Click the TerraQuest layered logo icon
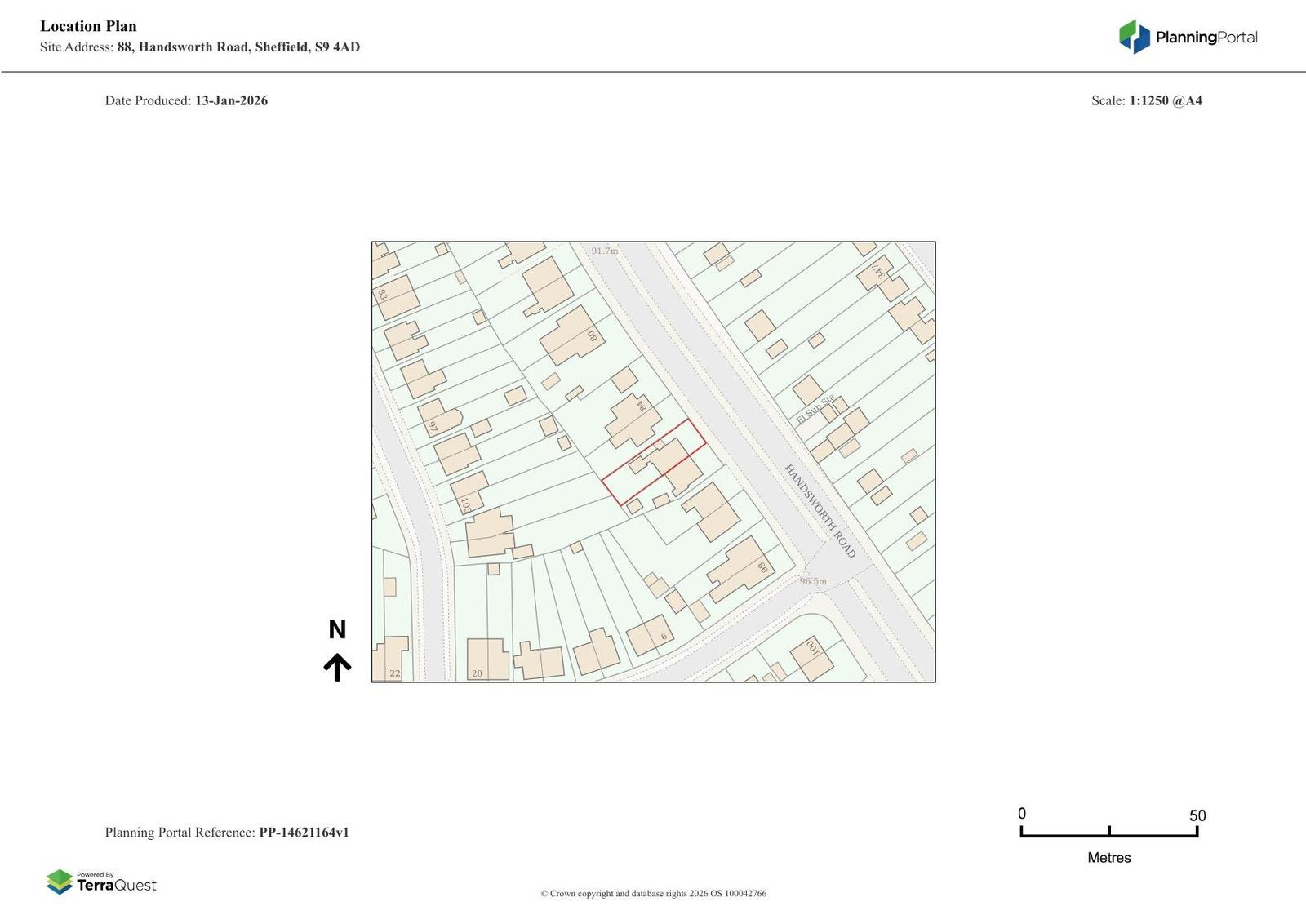 point(60,882)
